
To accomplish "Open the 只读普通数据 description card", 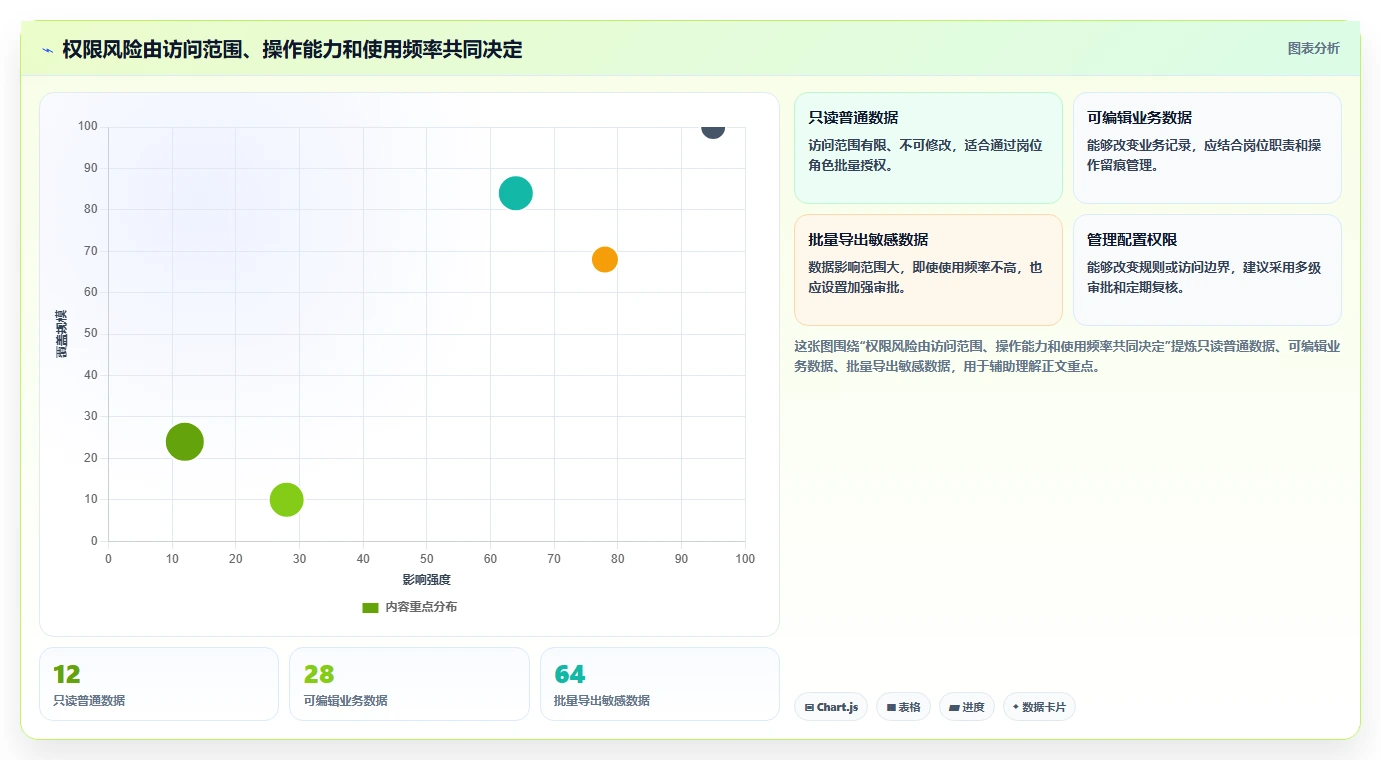I will pyautogui.click(x=928, y=148).
